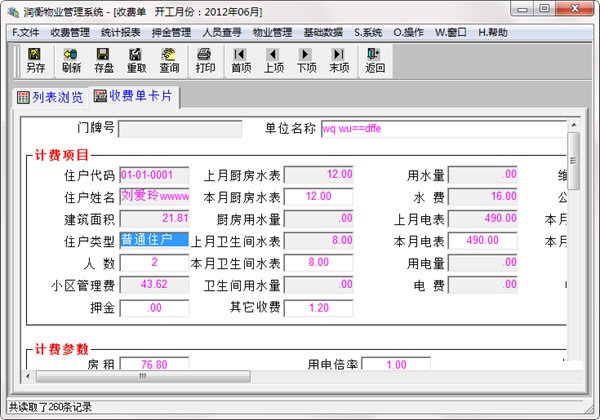
Task: Click the 房租 field showing 76.80
Action: tap(154, 364)
